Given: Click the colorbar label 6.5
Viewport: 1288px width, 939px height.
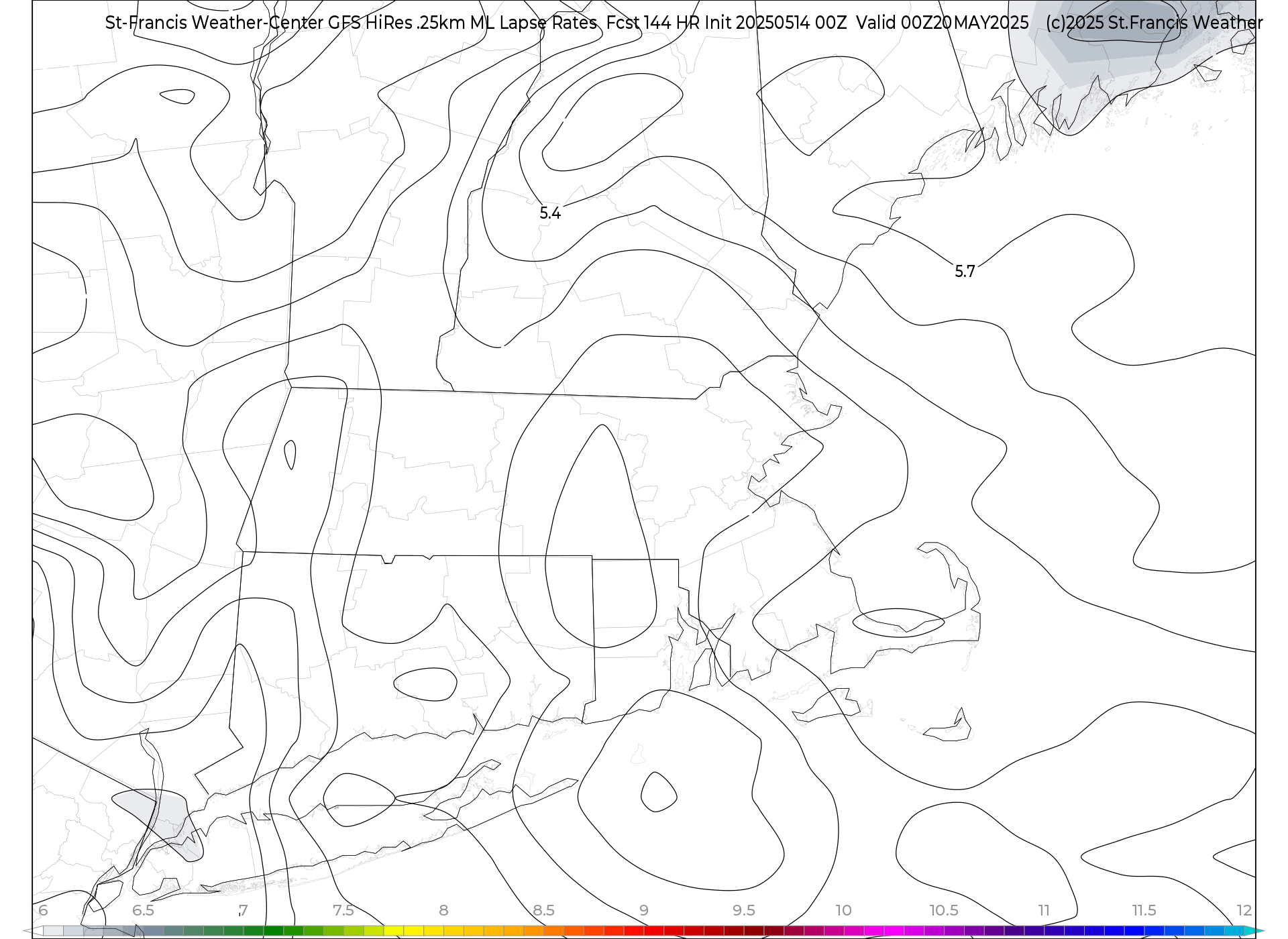Looking at the screenshot, I should point(143,910).
